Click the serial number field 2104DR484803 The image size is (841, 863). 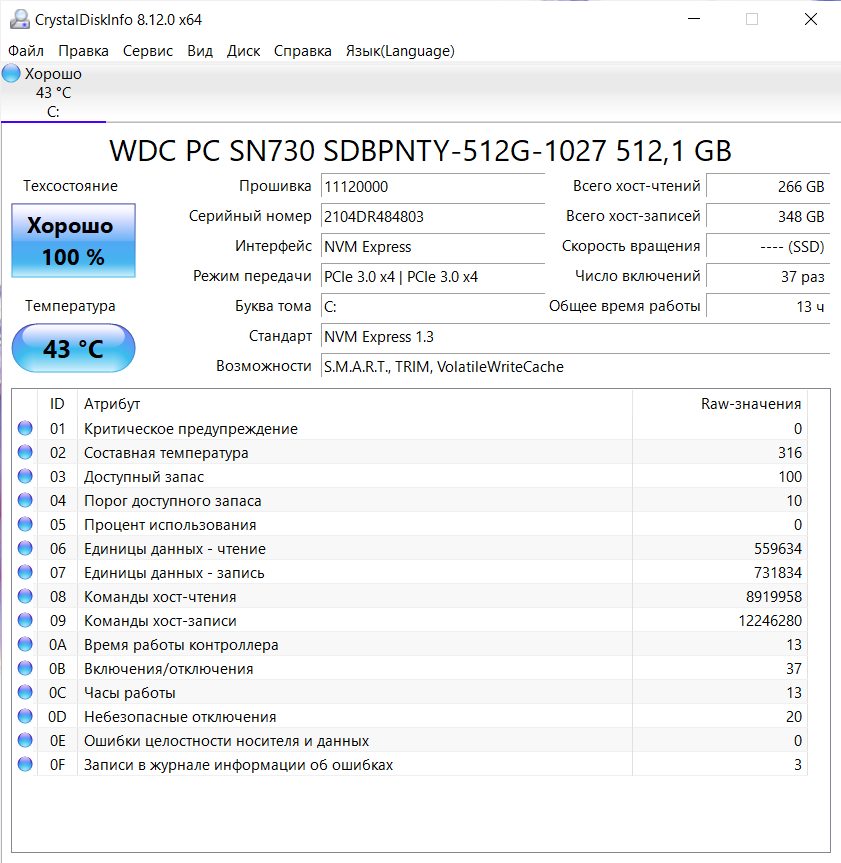point(433,216)
